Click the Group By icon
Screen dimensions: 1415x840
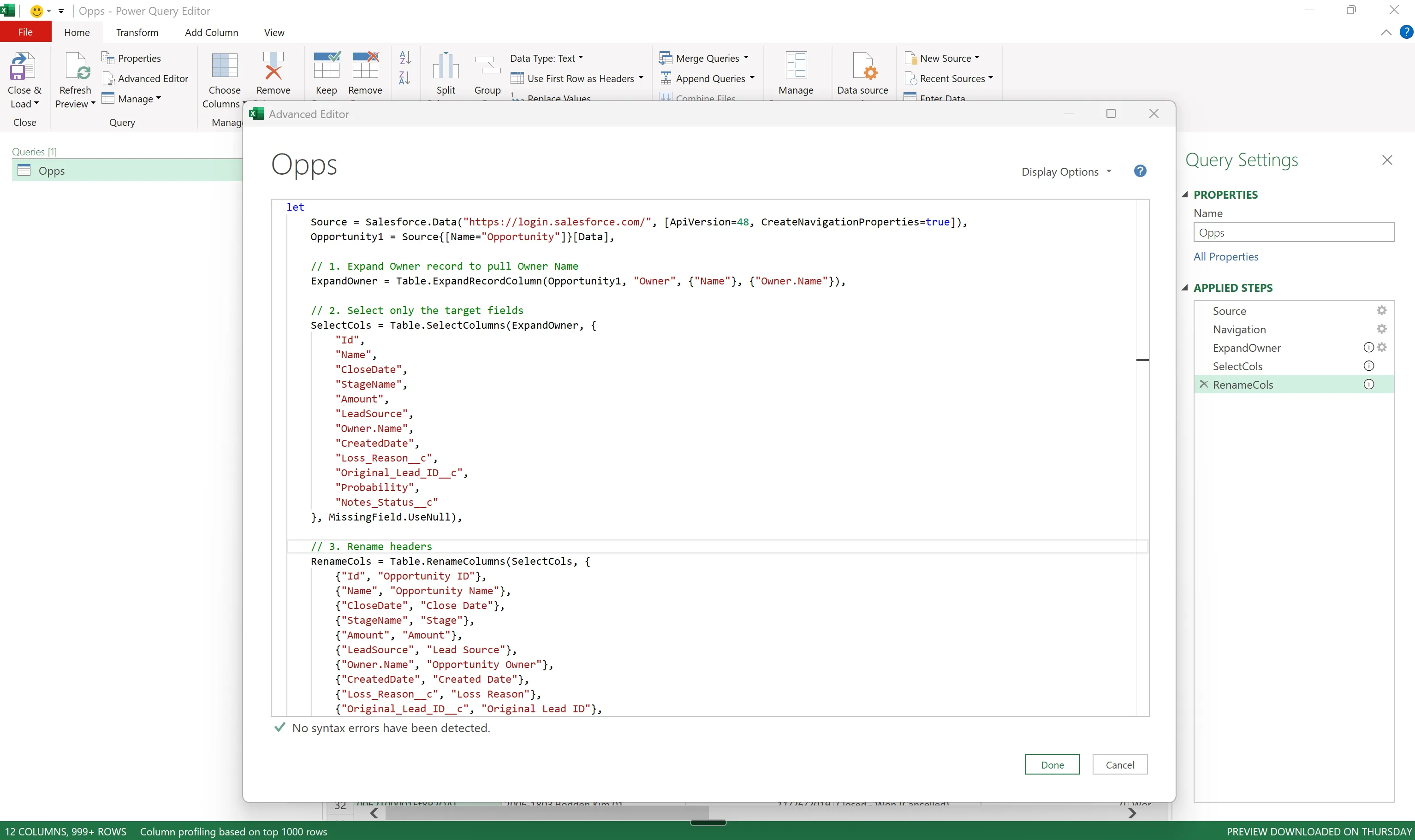(488, 65)
